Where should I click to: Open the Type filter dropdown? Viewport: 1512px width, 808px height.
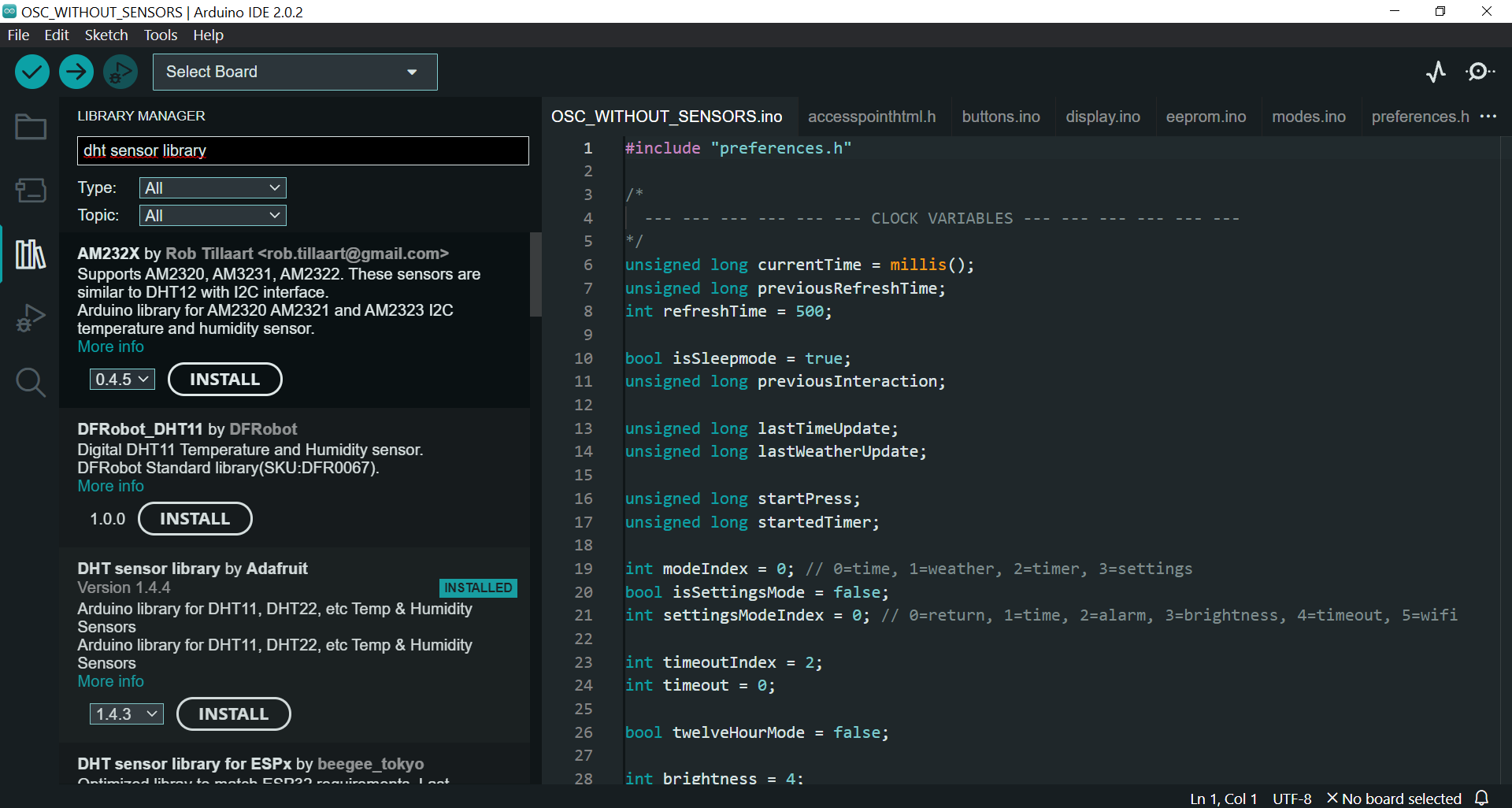(x=213, y=188)
